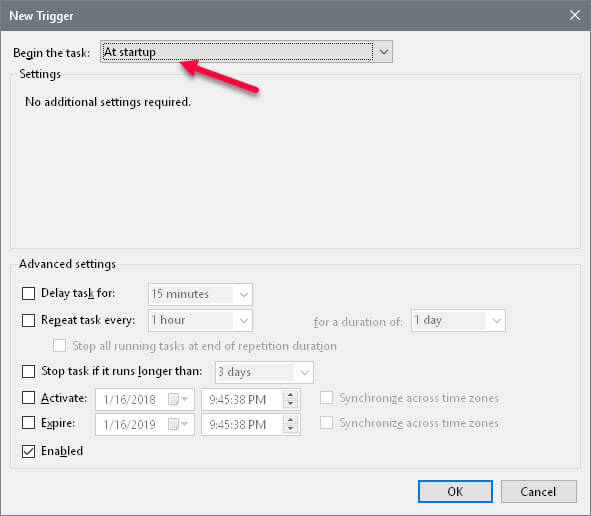This screenshot has width=591, height=516.
Task: Open the 1 hour repeat interval dropdown
Action: [x=200, y=320]
